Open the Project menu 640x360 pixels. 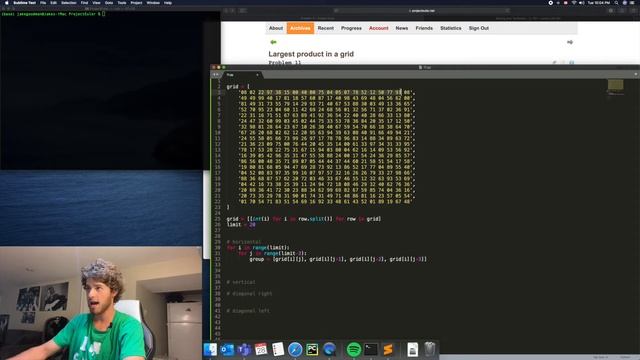coord(136,3)
